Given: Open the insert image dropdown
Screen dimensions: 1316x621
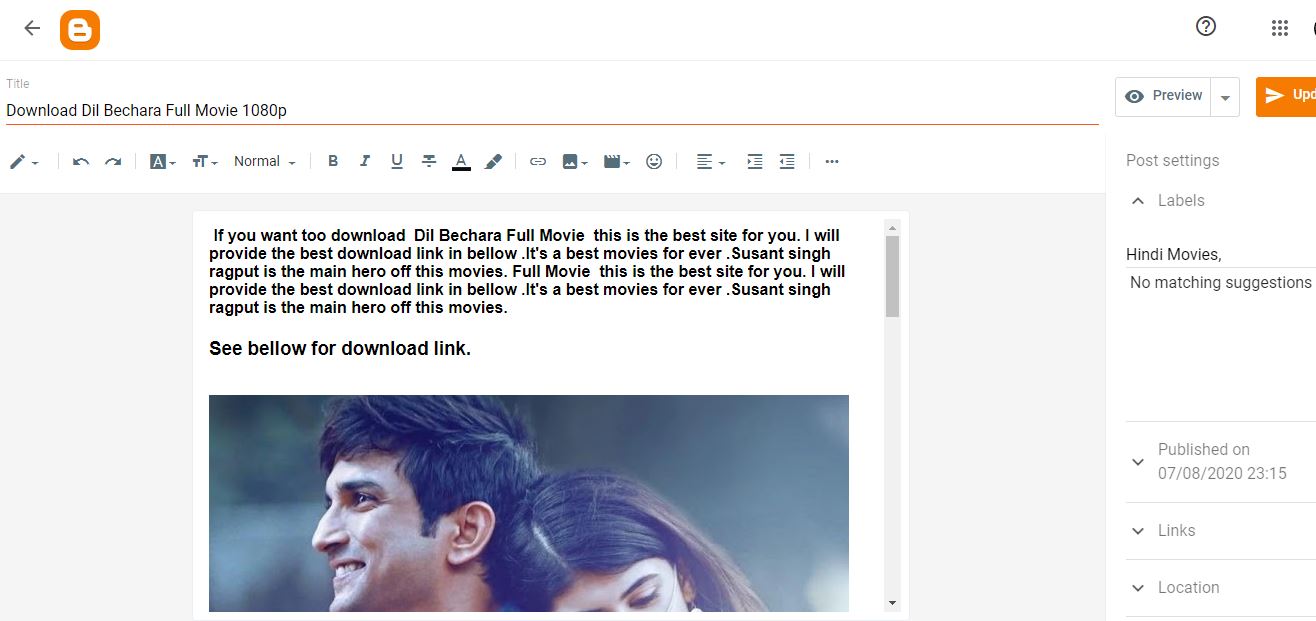Looking at the screenshot, I should [575, 161].
